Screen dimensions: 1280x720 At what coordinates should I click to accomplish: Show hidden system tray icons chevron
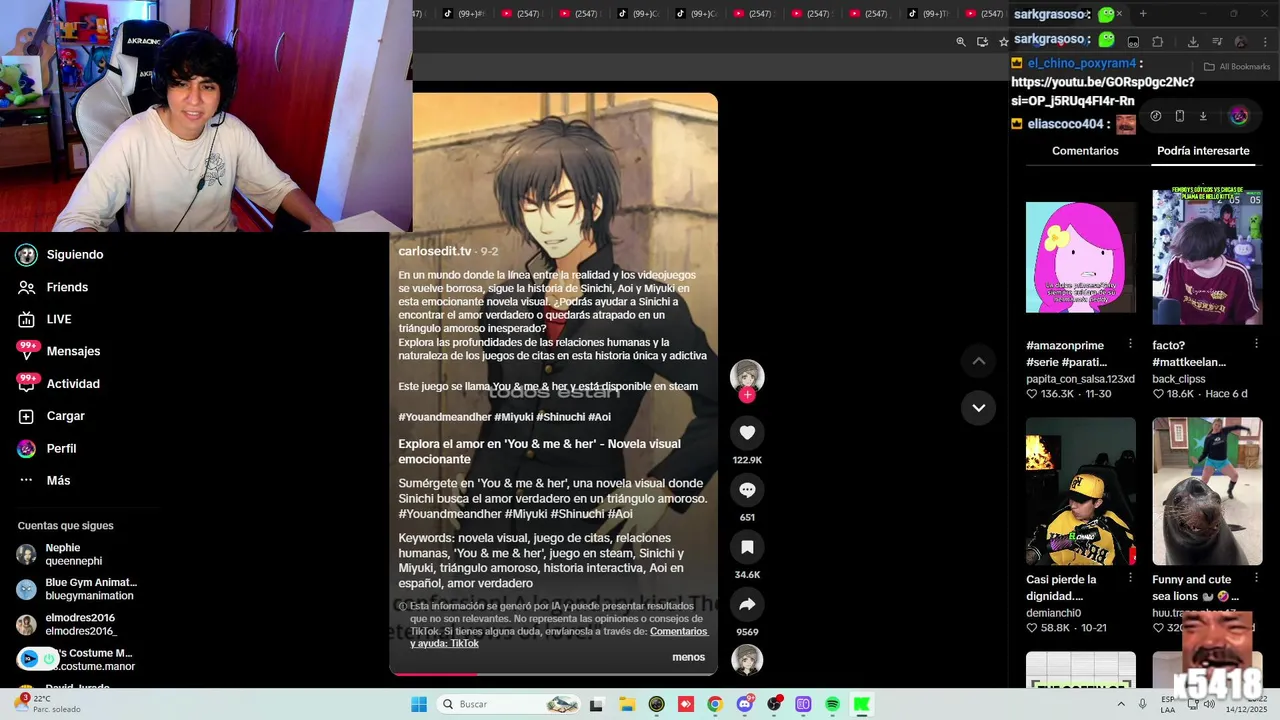click(x=1119, y=704)
